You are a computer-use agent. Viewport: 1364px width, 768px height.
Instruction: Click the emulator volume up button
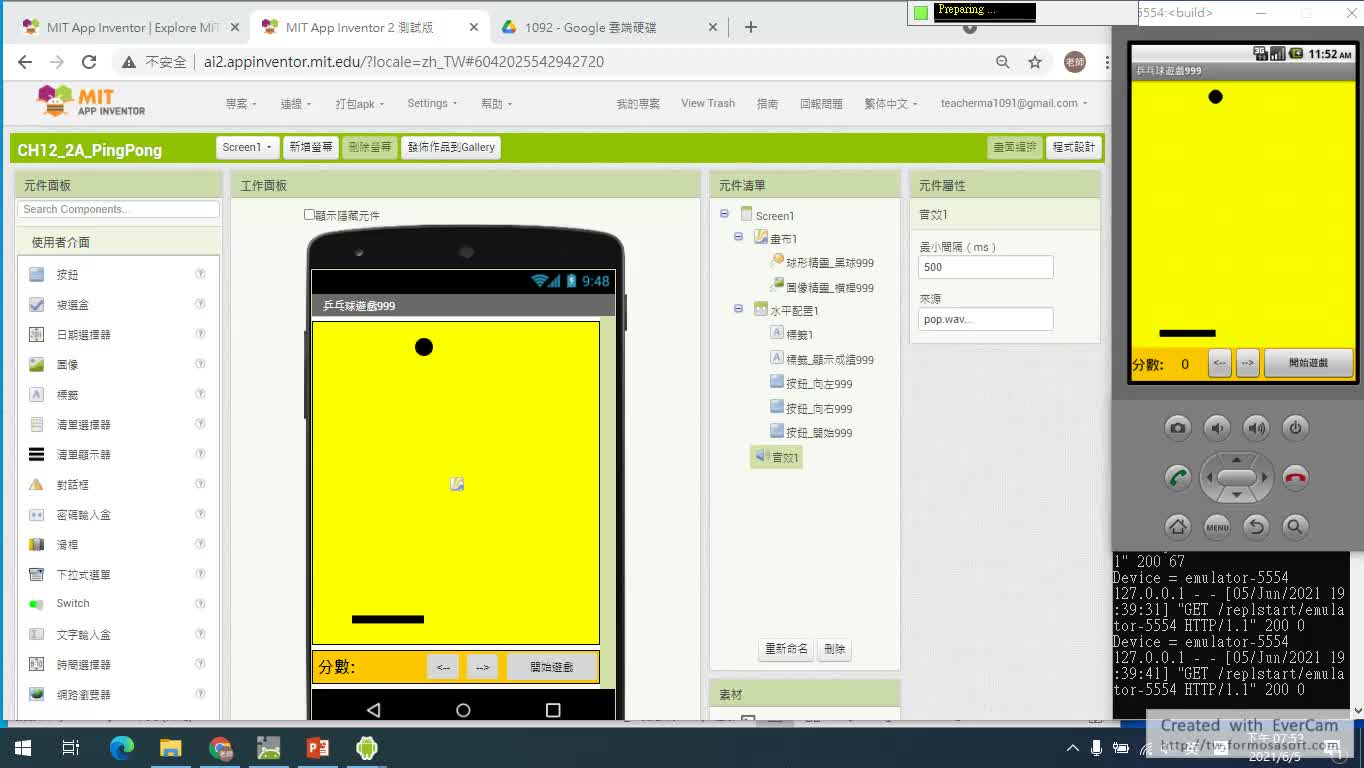[1256, 428]
